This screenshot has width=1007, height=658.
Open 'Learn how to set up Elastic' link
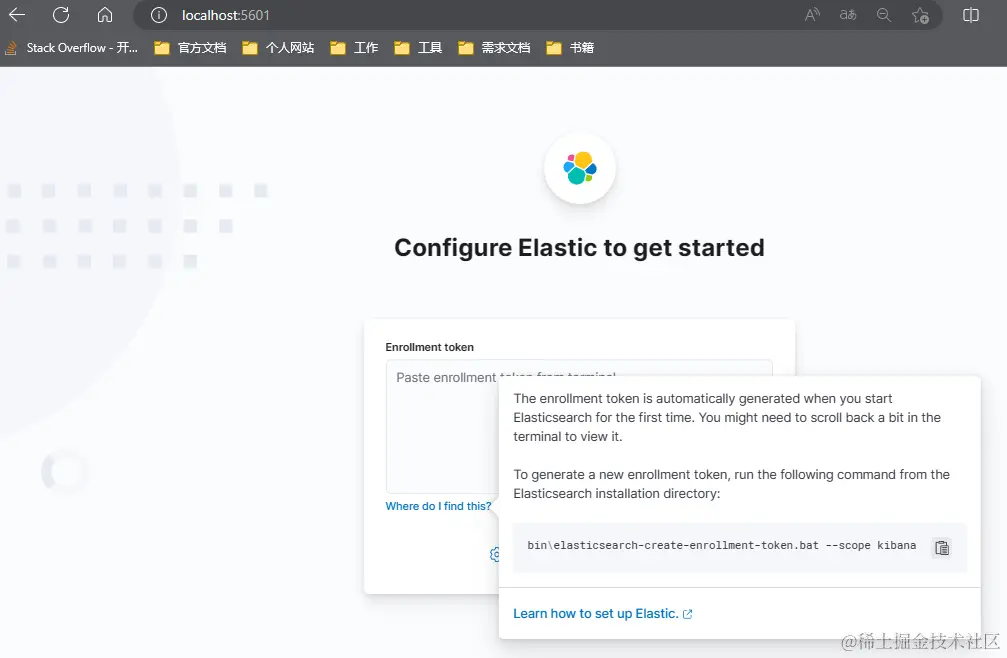602,614
